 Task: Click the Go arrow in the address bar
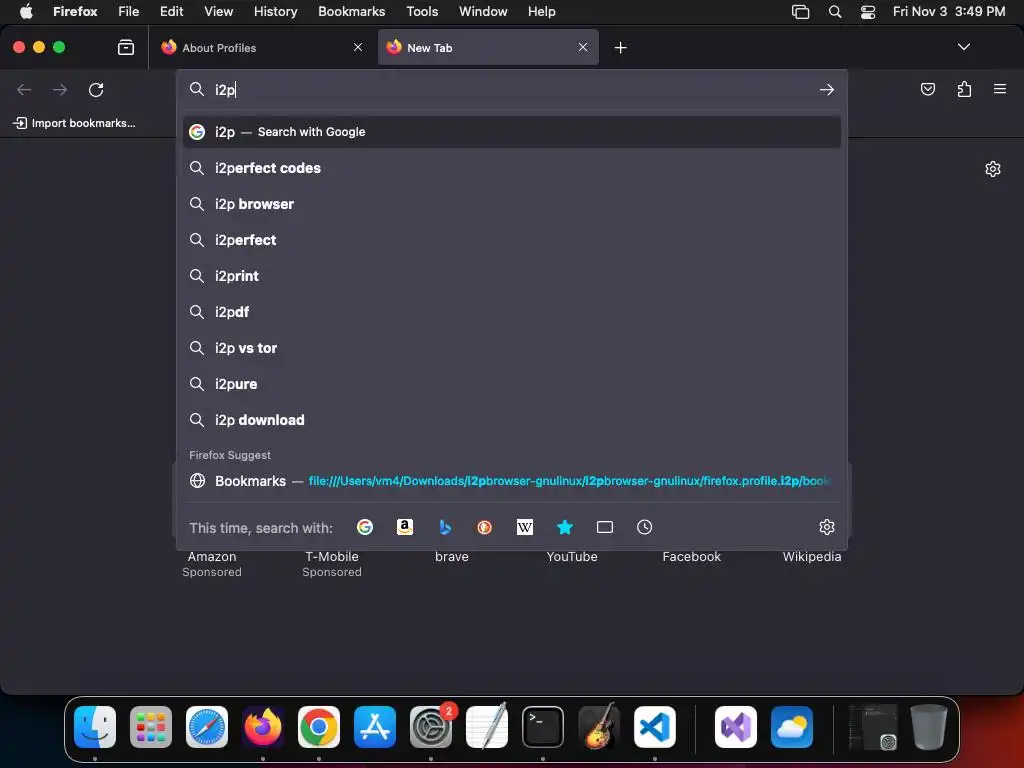827,89
